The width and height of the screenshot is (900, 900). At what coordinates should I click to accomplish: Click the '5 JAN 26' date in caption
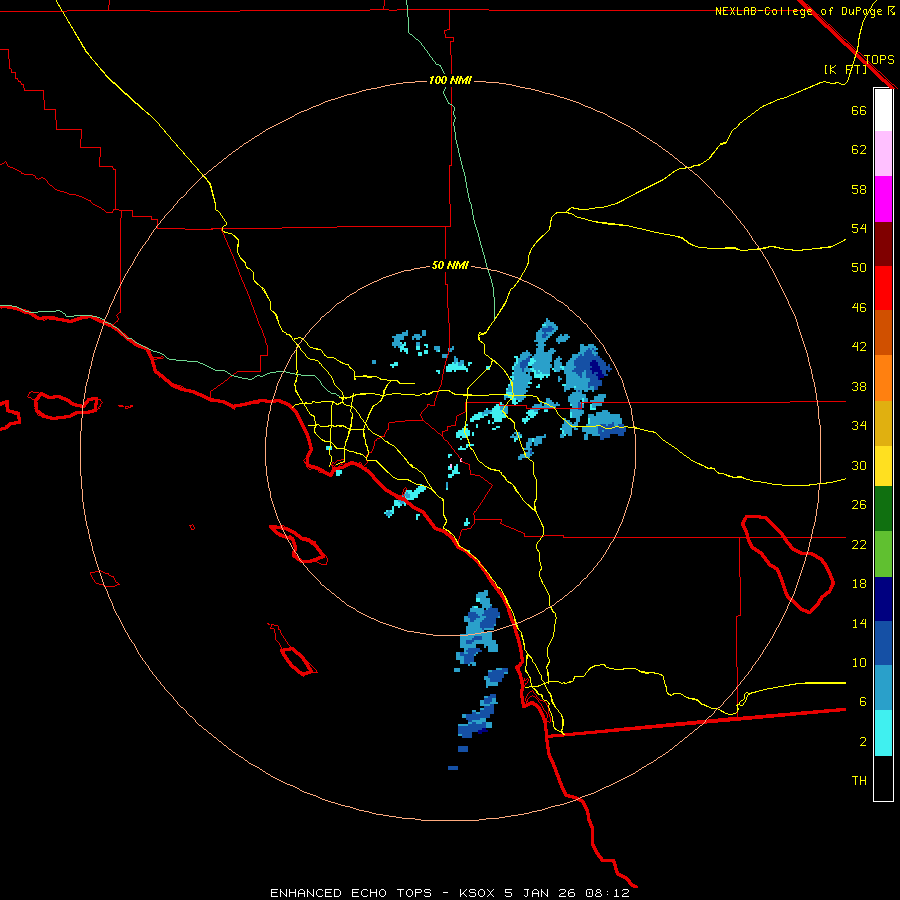click(x=541, y=893)
